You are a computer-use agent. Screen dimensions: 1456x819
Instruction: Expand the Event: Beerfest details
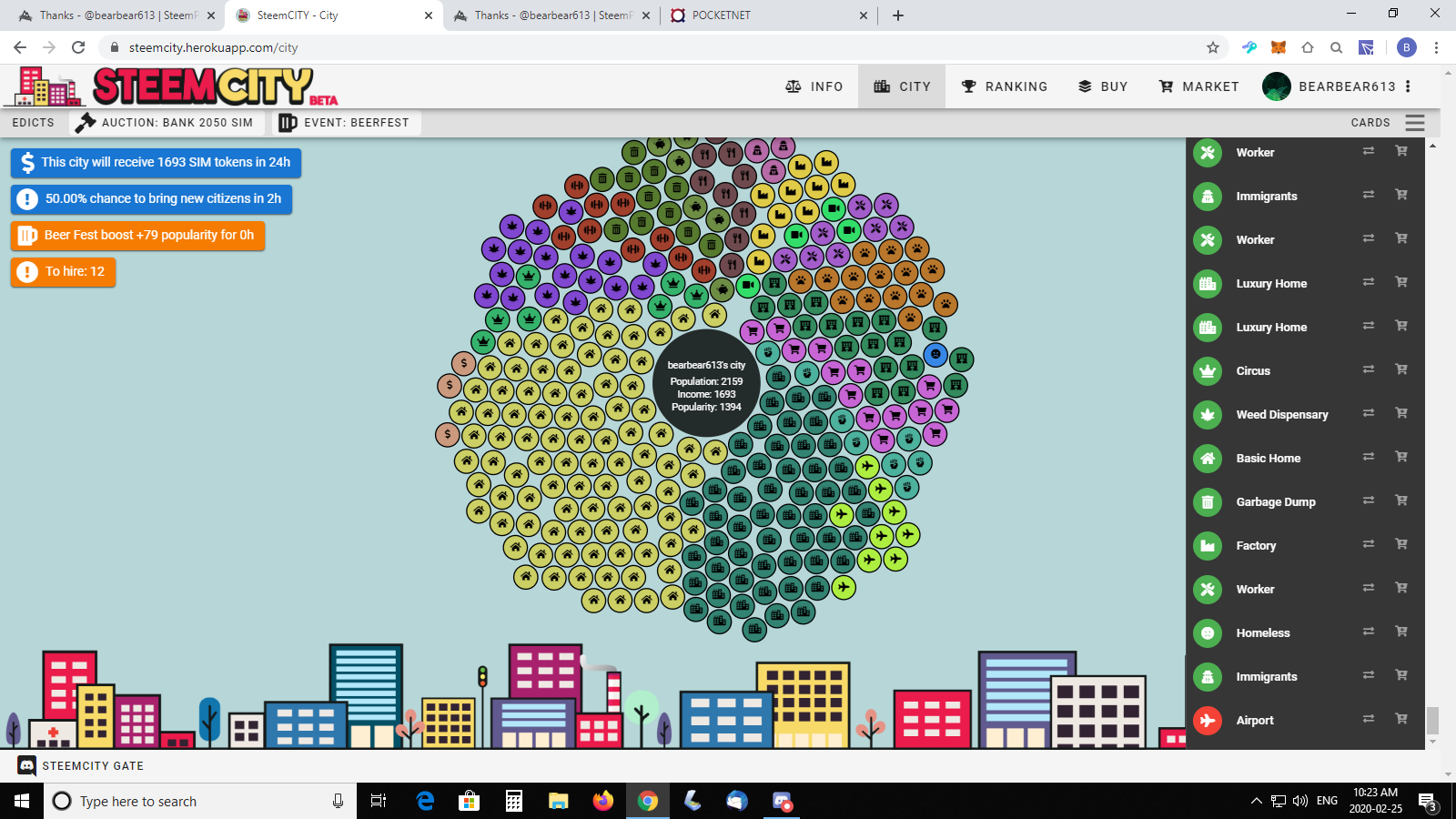[346, 123]
